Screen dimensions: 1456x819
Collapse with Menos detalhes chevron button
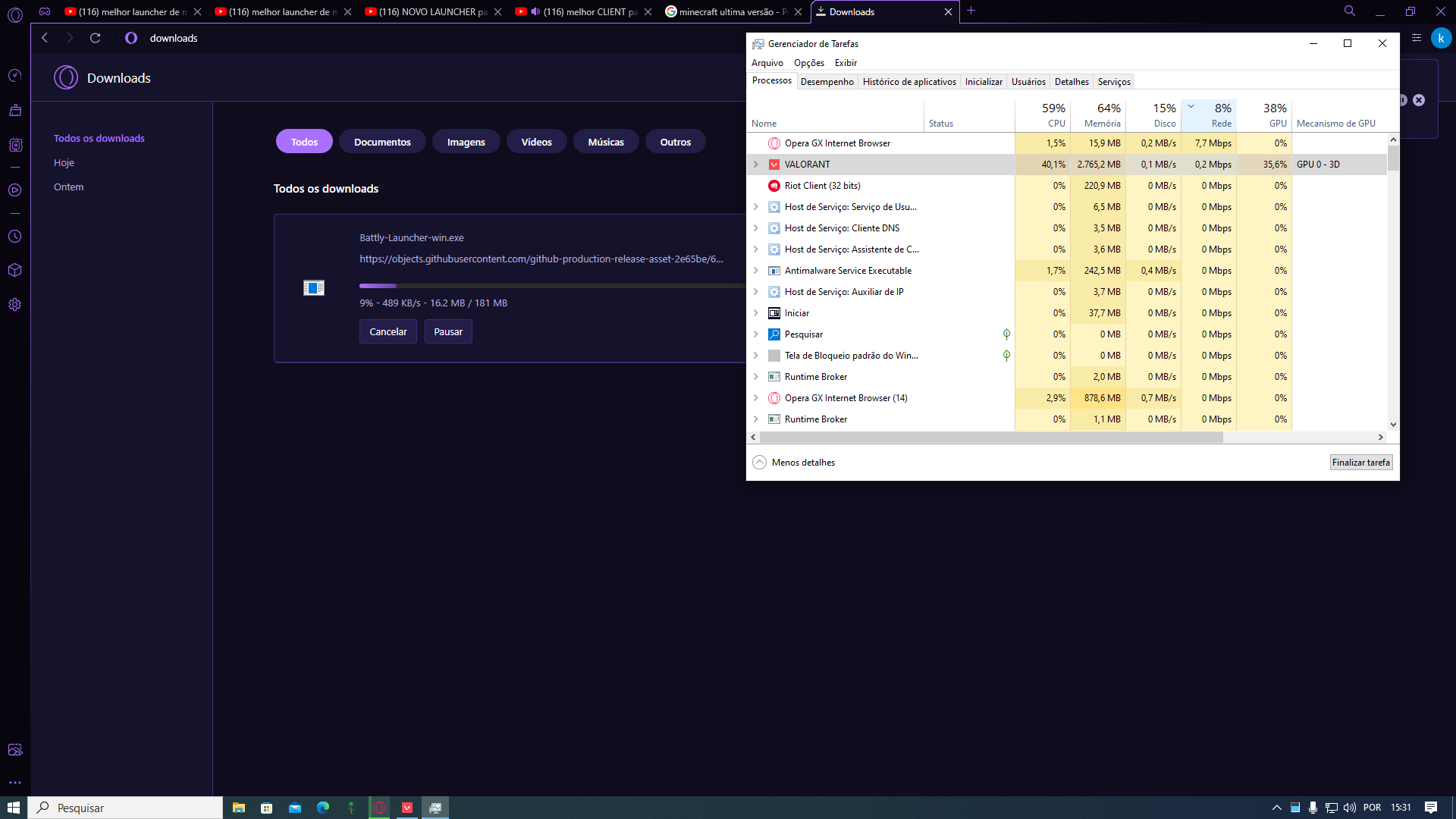759,463
